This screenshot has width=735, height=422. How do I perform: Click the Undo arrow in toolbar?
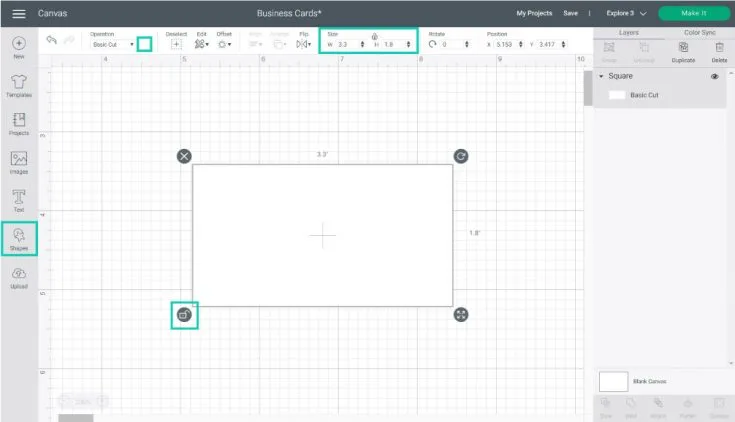pyautogui.click(x=51, y=40)
